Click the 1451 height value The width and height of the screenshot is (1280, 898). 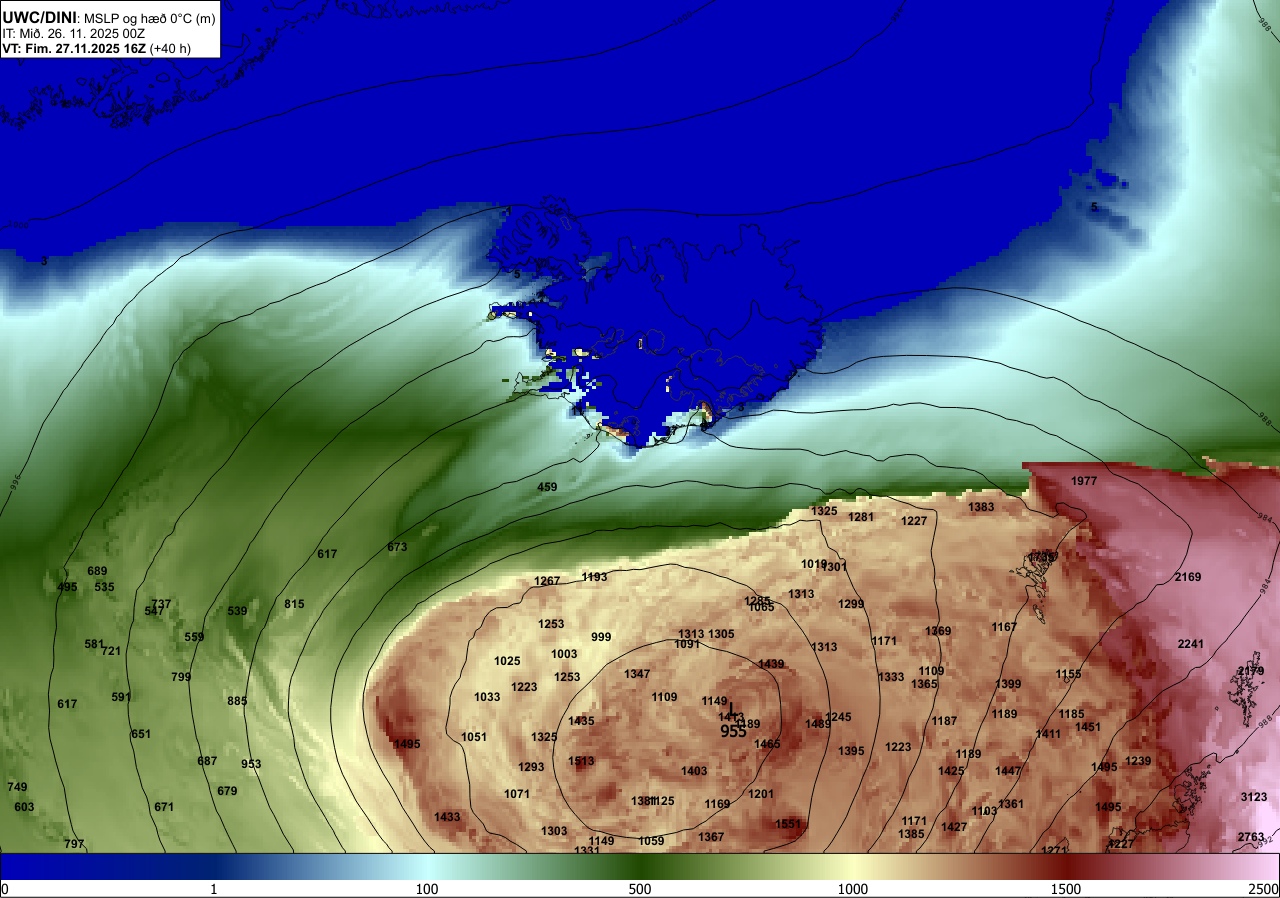coord(1088,727)
